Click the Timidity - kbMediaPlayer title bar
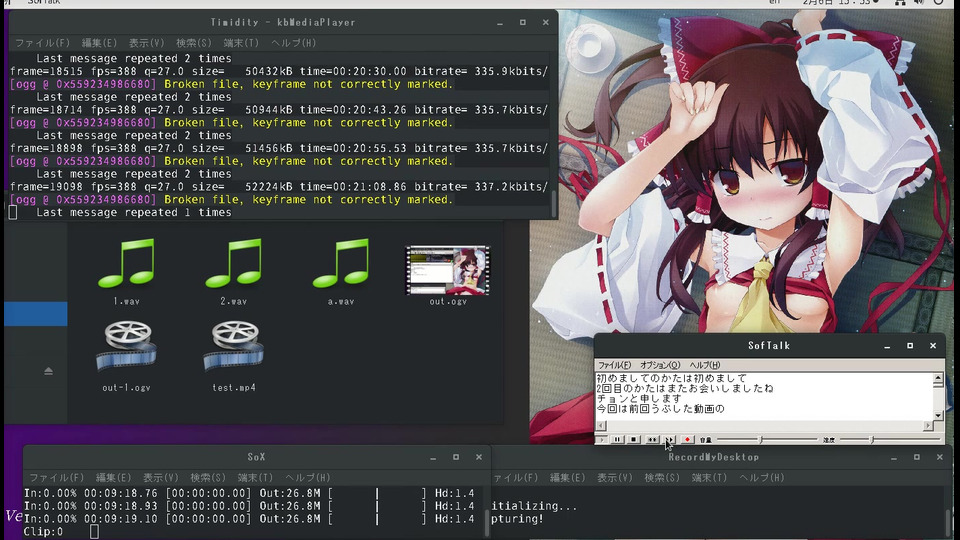 click(x=283, y=23)
